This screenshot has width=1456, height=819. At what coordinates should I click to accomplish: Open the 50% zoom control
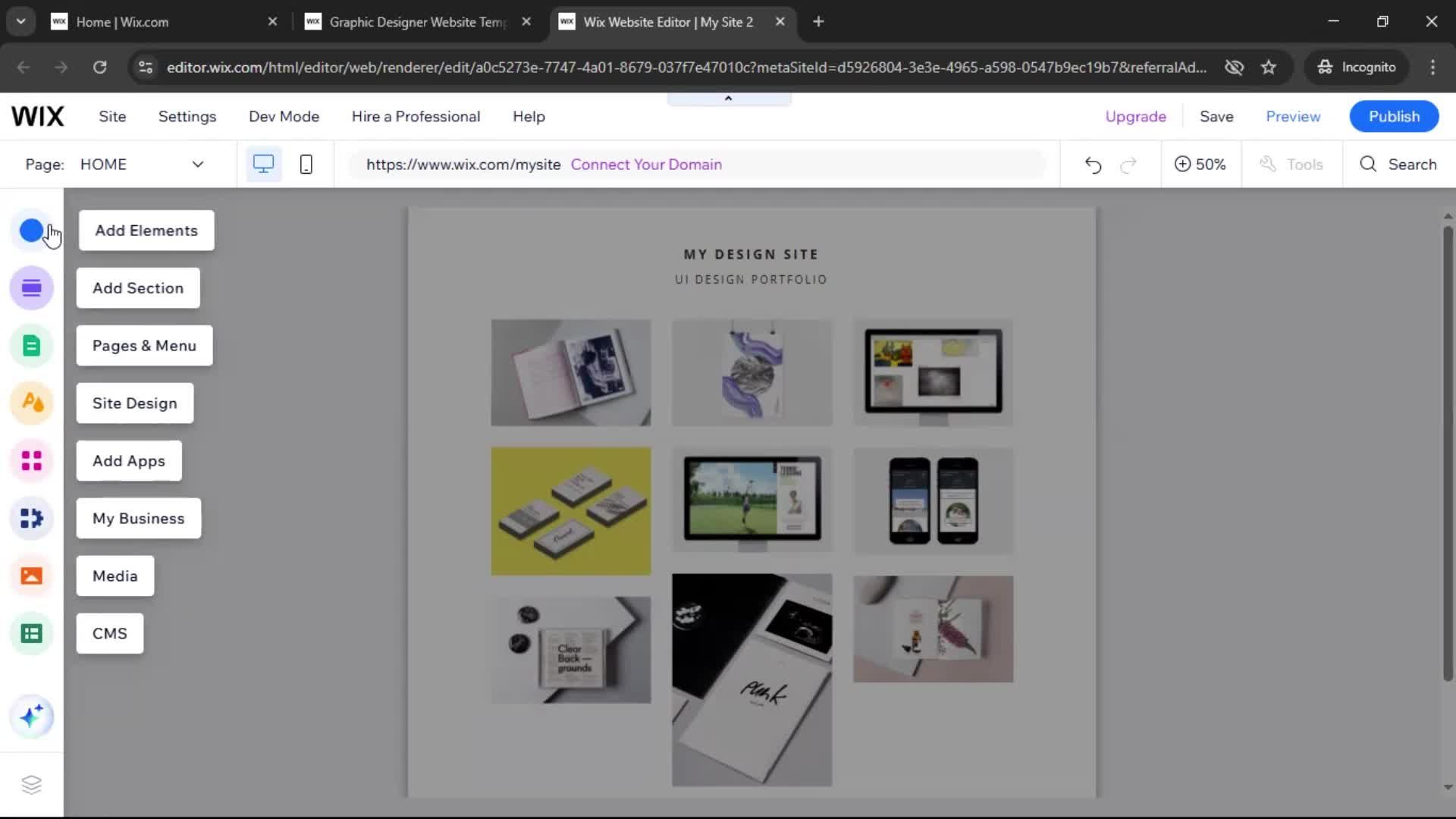pos(1200,164)
